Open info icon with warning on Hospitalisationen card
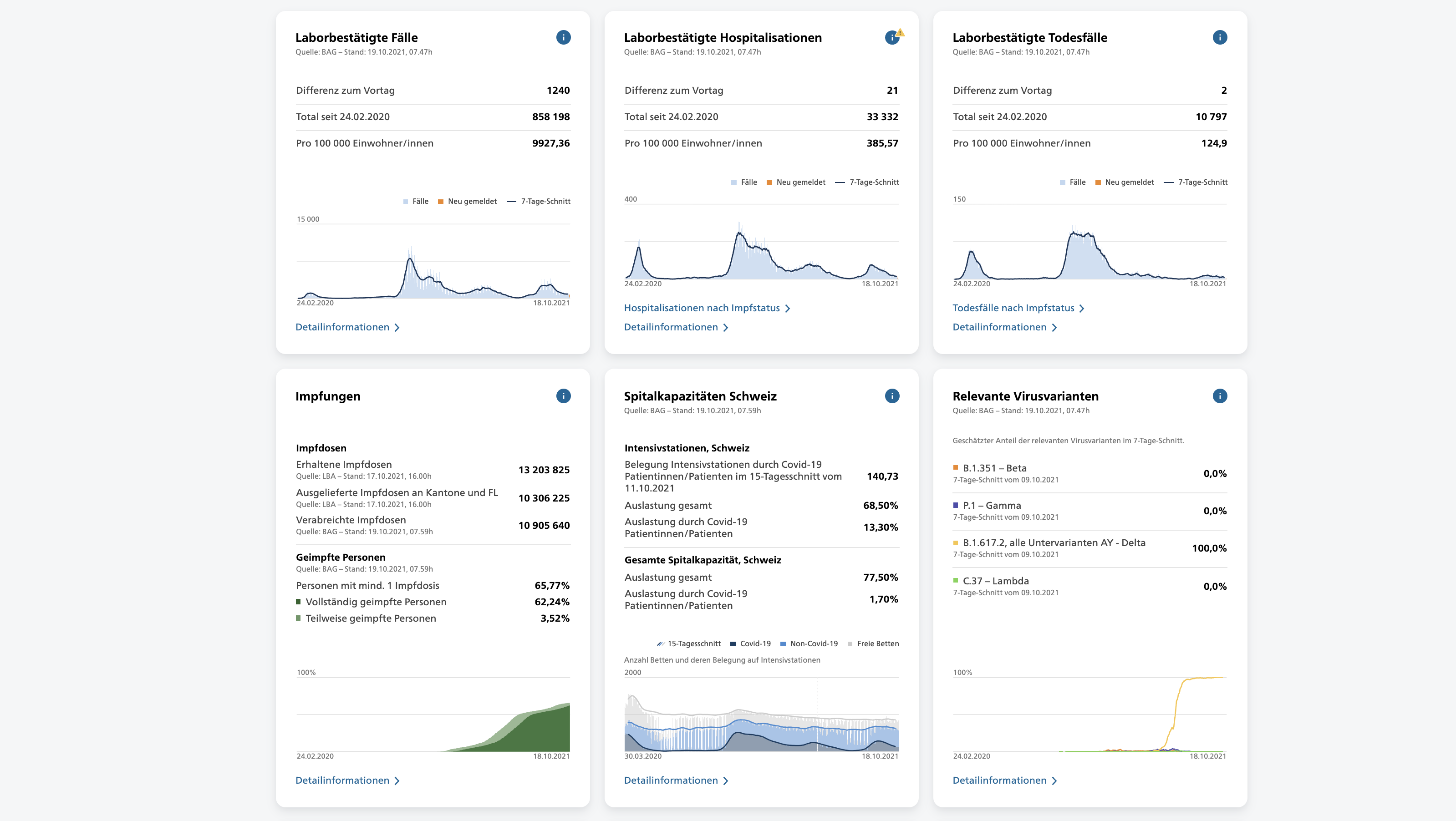1456x821 pixels. [x=892, y=37]
